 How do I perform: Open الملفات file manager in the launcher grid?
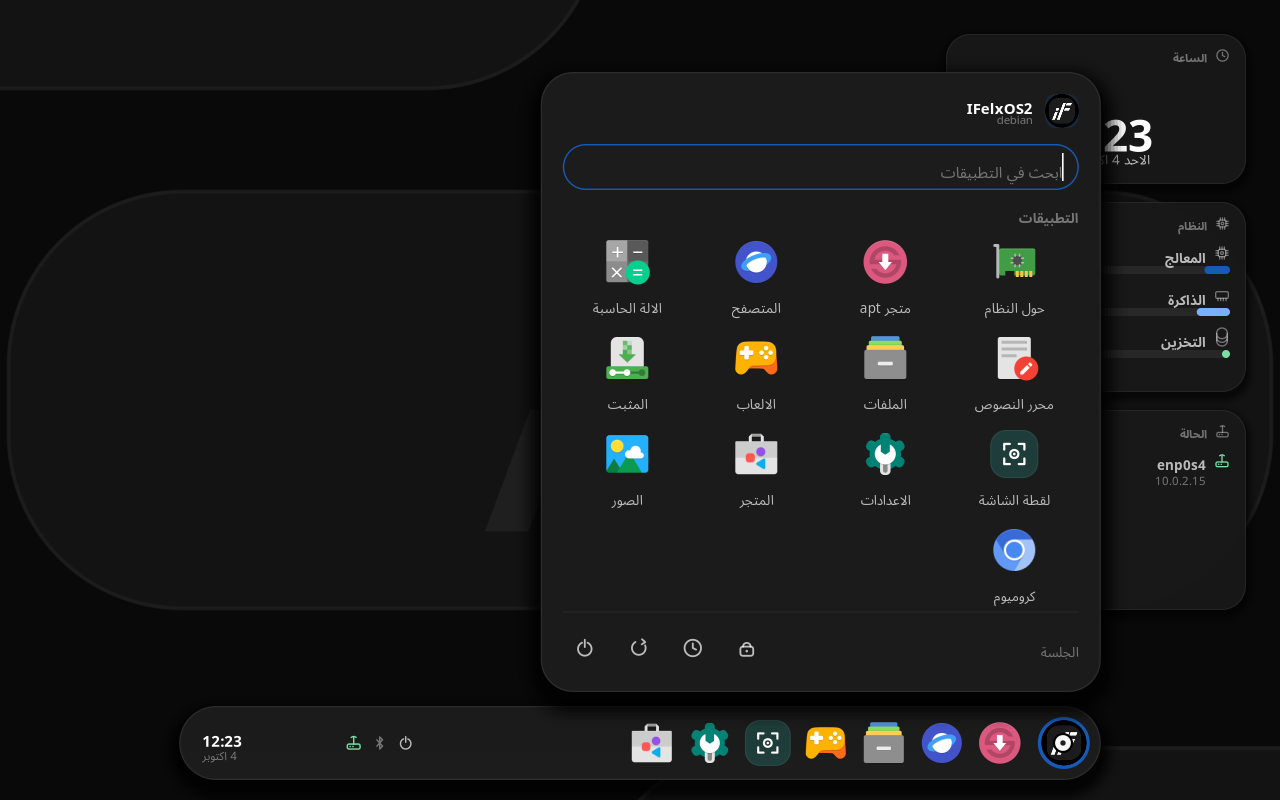(885, 373)
